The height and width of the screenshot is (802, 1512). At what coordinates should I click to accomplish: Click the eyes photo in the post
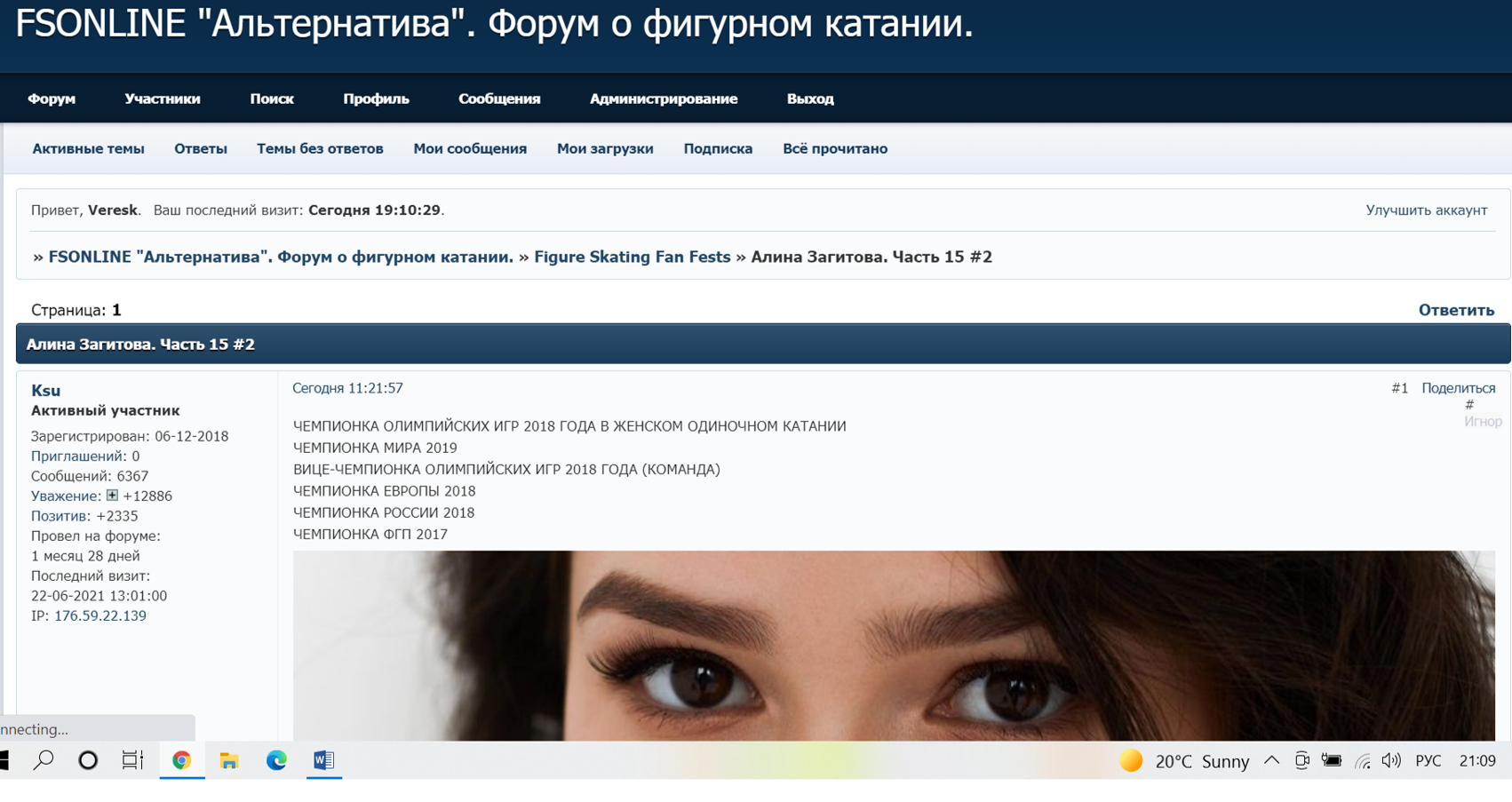(x=894, y=646)
